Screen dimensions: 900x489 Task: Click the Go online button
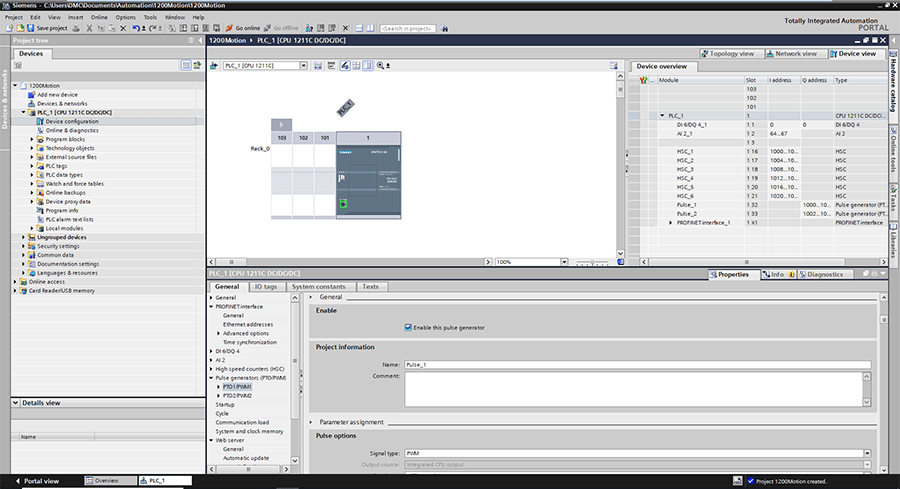pyautogui.click(x=242, y=28)
